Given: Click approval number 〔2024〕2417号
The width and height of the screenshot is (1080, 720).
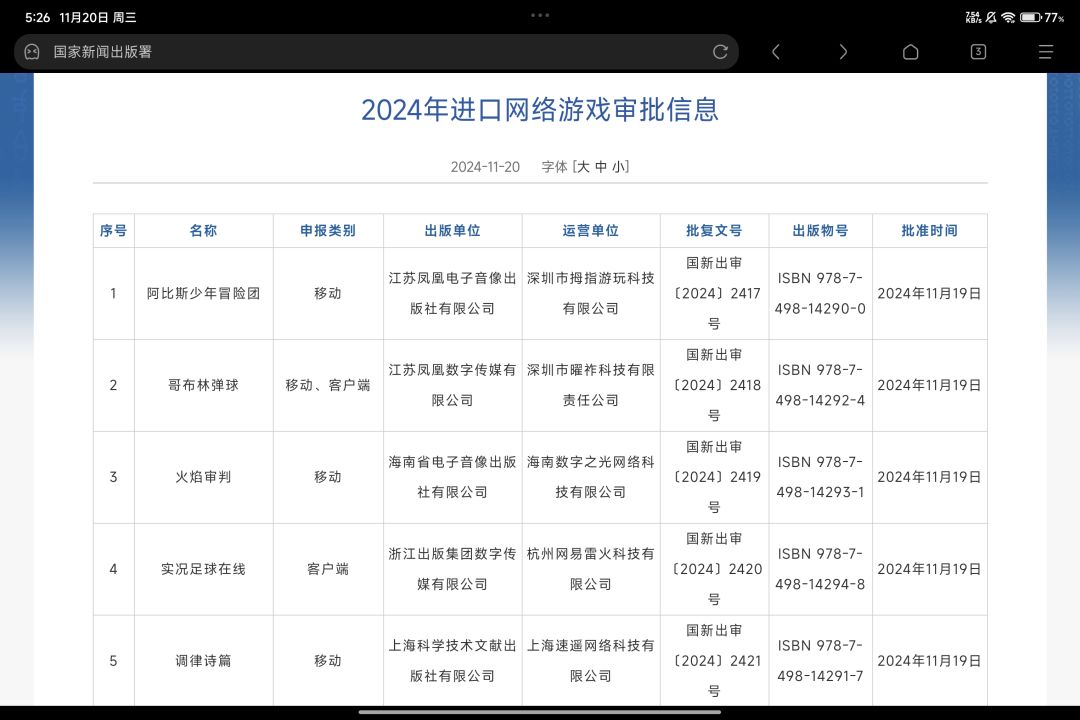Looking at the screenshot, I should coord(714,294).
